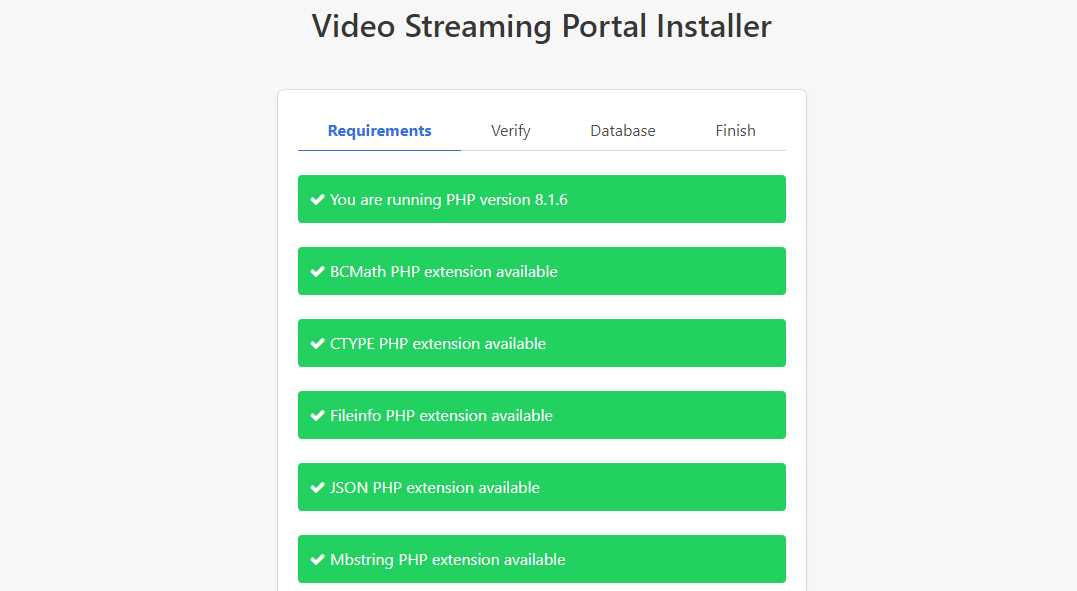
Task: Click the BCMath checkmark icon
Action: tap(318, 272)
